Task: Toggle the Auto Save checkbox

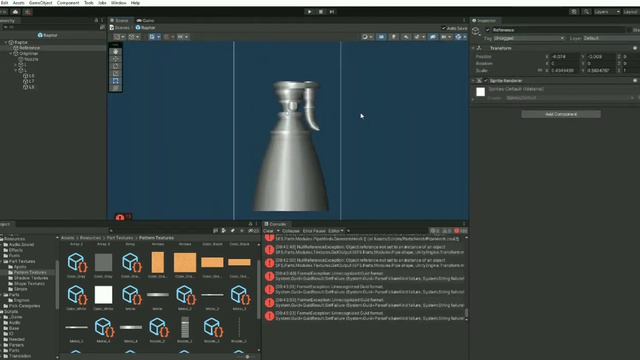Action: point(444,28)
